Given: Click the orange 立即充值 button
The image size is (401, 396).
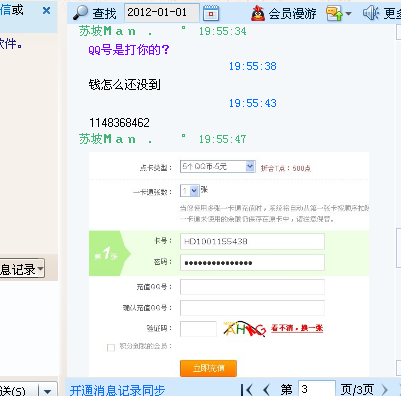Looking at the screenshot, I should pos(208,368).
